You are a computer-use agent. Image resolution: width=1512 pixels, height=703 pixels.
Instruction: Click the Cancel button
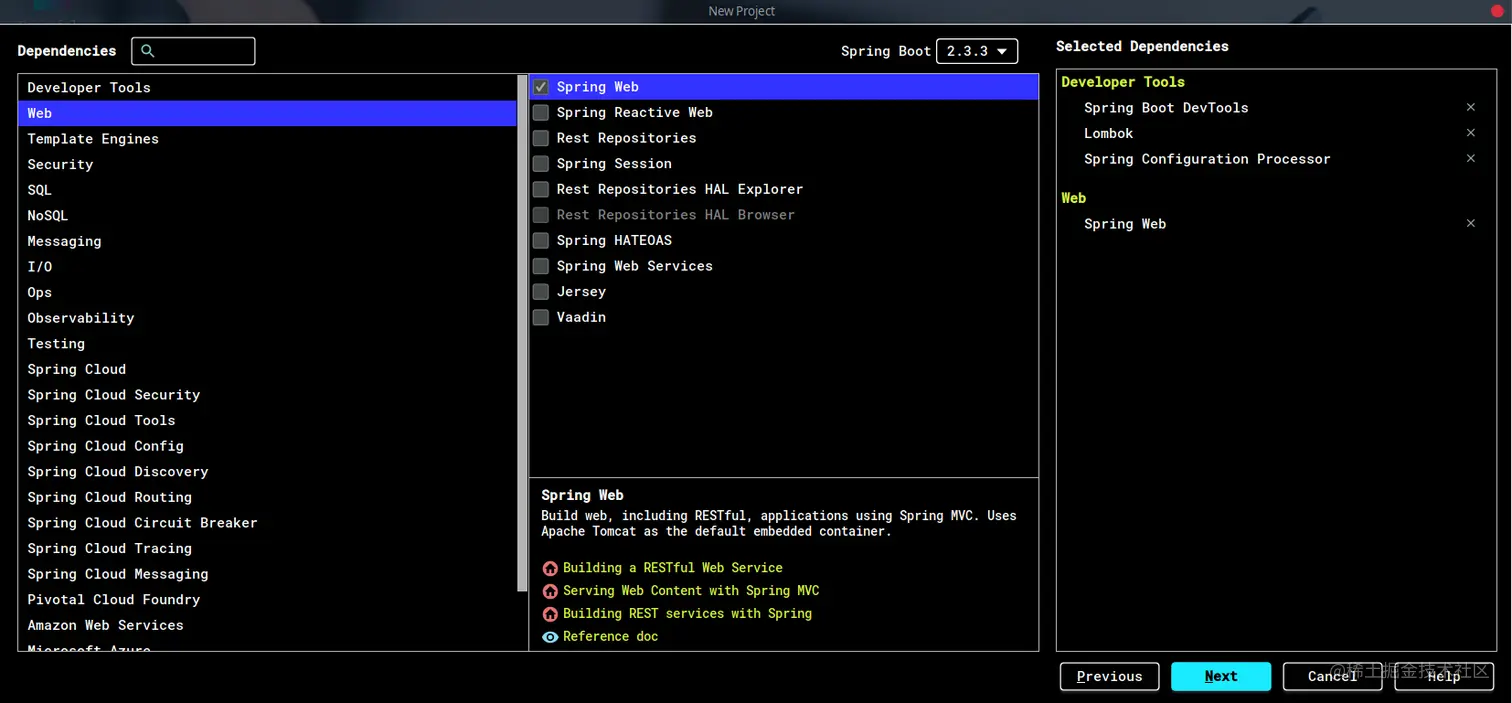point(1332,676)
